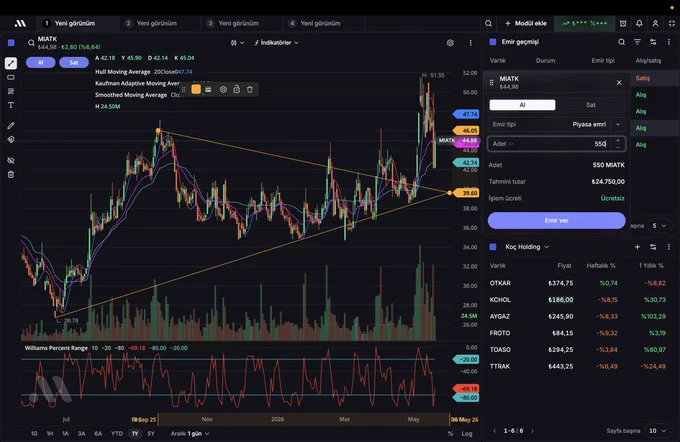The image size is (680, 442).
Task: Switch to fourth Yeni görünüm tab
Action: tap(320, 23)
